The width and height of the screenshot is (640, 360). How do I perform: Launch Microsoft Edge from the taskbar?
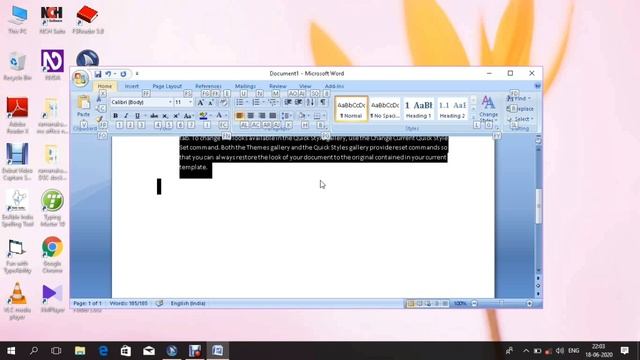(103, 351)
